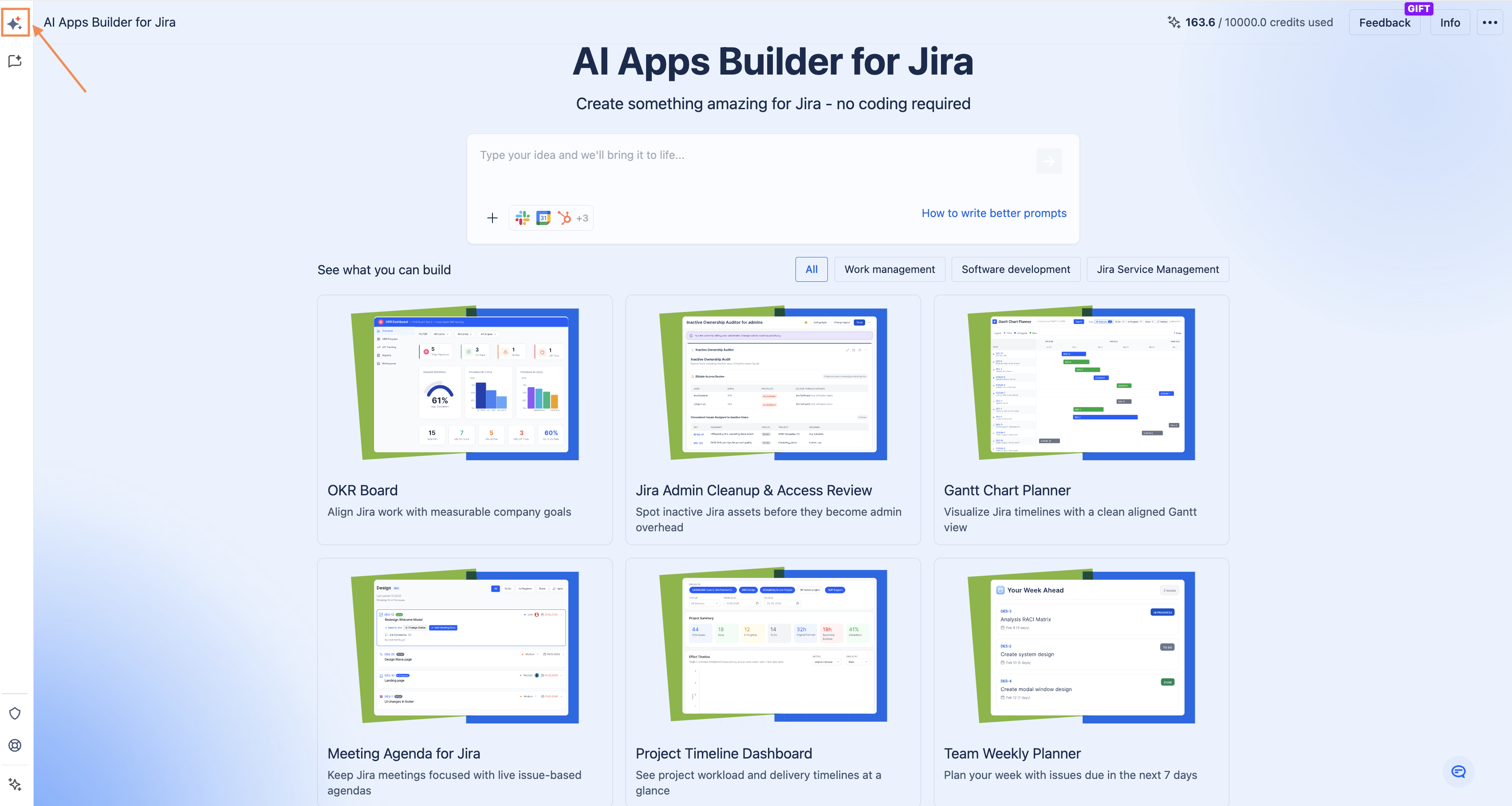Open the lifebuoy support icon

15,745
